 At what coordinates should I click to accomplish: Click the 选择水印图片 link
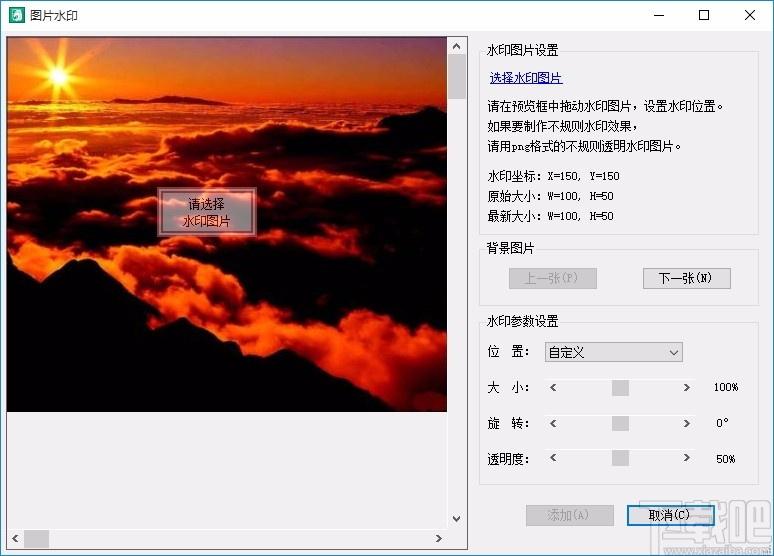[x=526, y=78]
